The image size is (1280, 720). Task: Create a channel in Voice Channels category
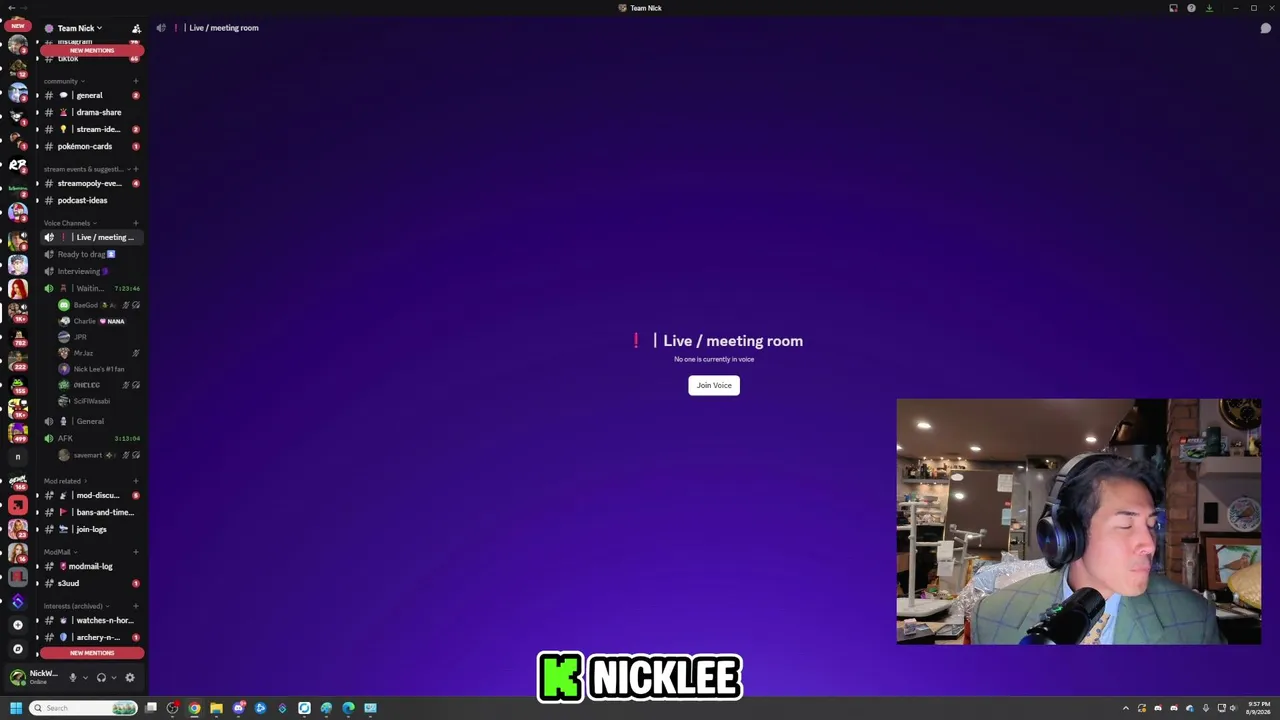click(136, 223)
